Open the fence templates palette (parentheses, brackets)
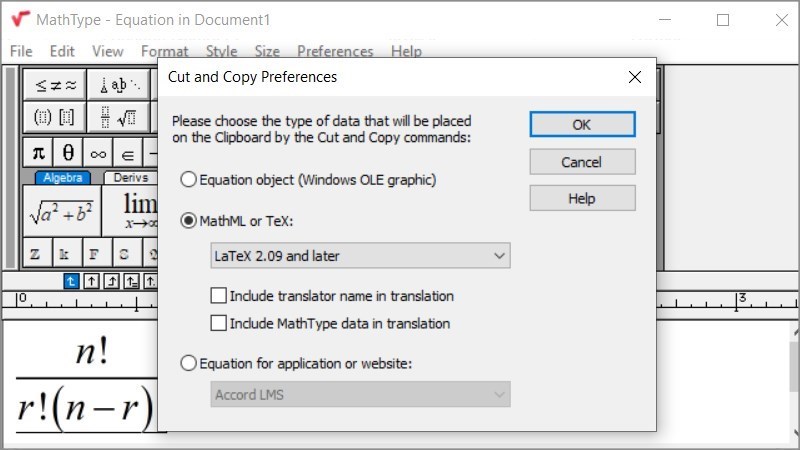 55,117
